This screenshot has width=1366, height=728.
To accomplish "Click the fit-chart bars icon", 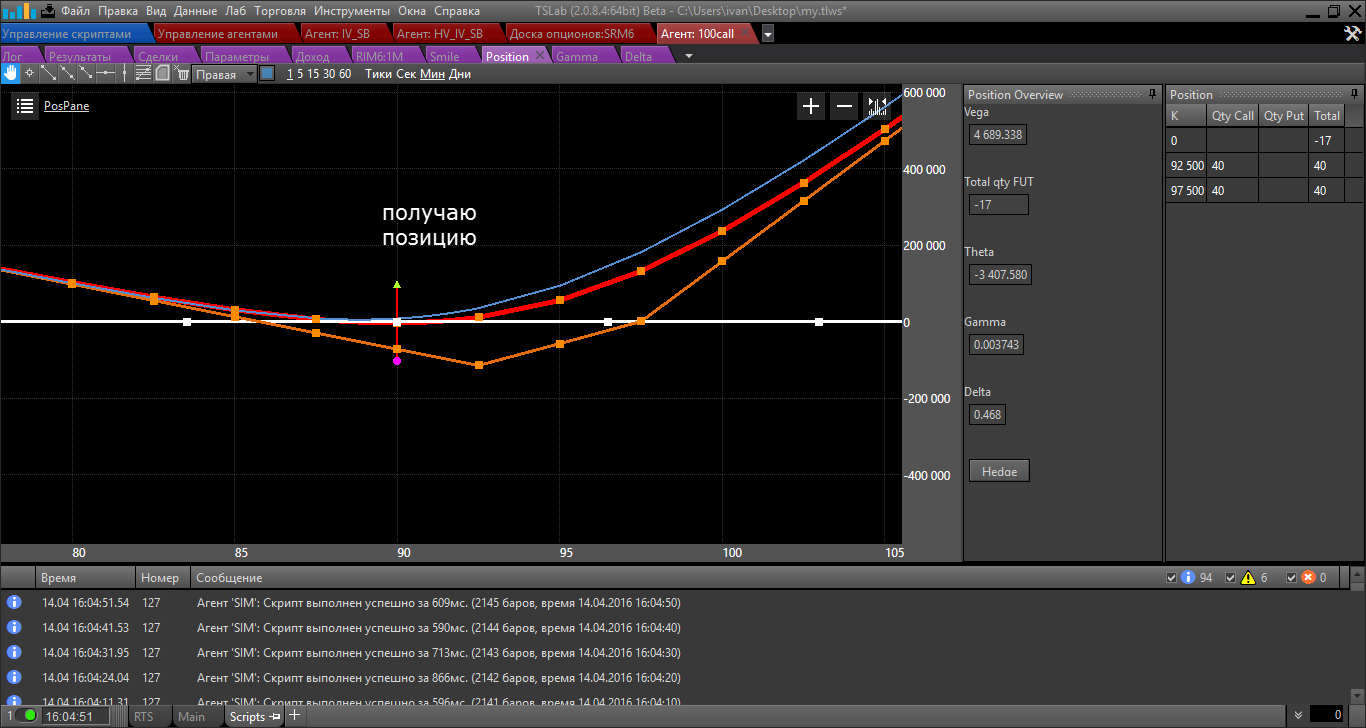I will [877, 106].
